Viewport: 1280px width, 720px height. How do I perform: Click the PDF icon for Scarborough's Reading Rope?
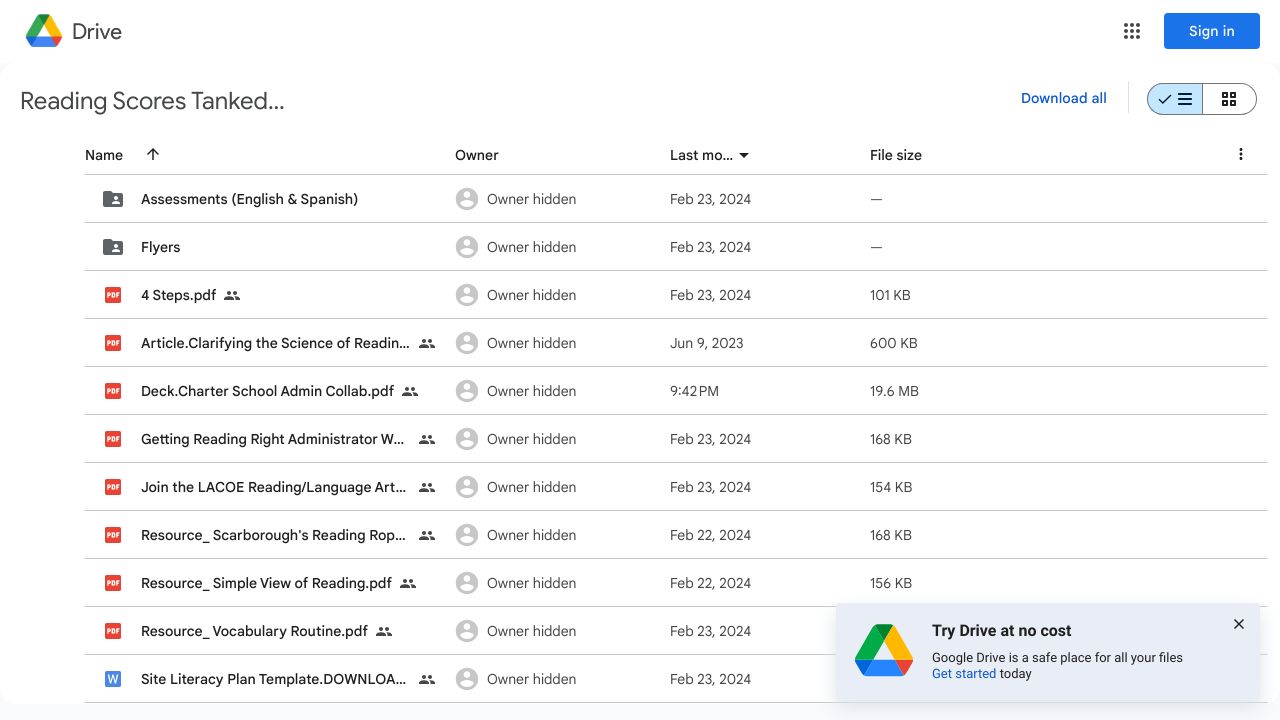(113, 535)
